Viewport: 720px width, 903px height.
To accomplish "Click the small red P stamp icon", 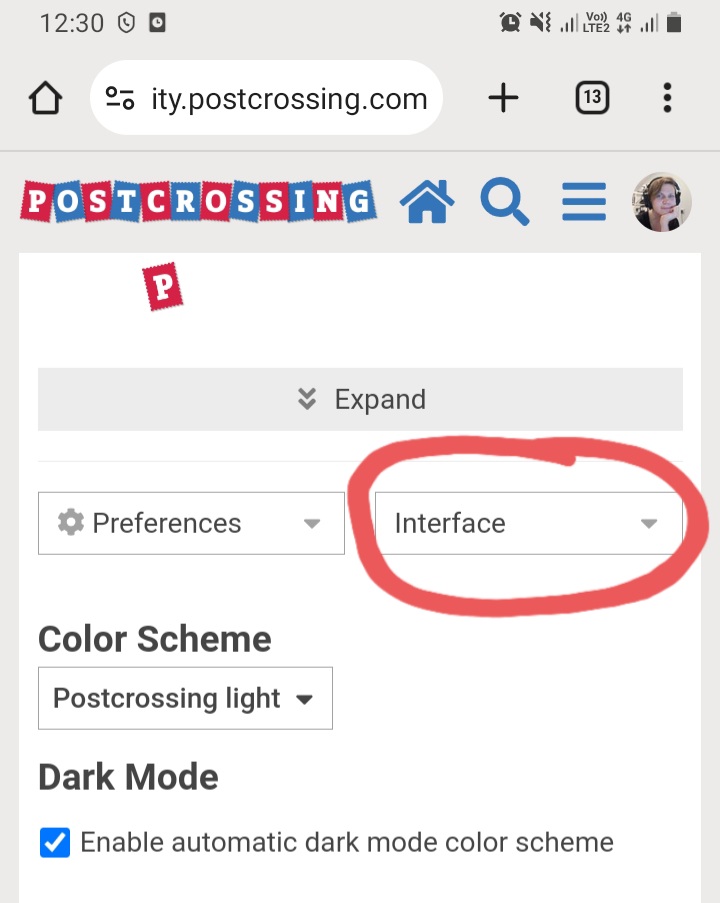I will point(163,286).
